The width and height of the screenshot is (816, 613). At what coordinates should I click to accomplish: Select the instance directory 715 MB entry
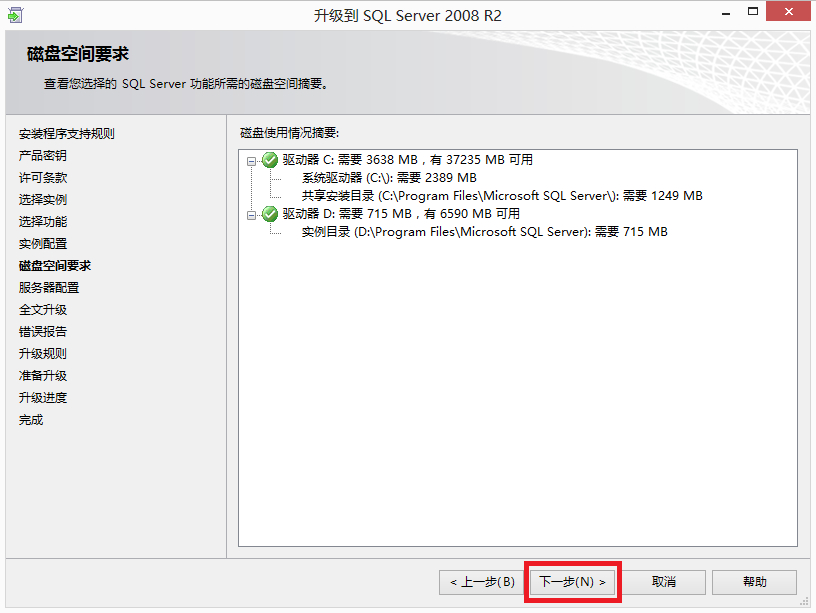[x=484, y=232]
